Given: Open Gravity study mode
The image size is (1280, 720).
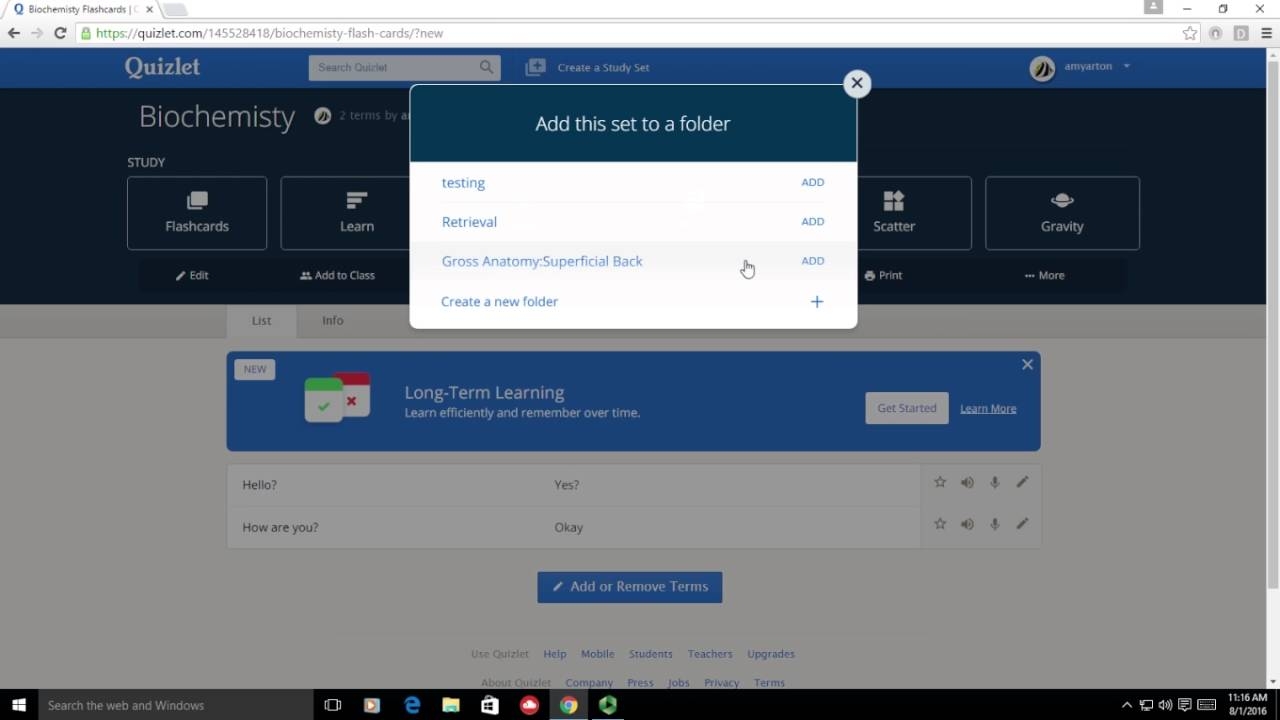Looking at the screenshot, I should click(1061, 213).
